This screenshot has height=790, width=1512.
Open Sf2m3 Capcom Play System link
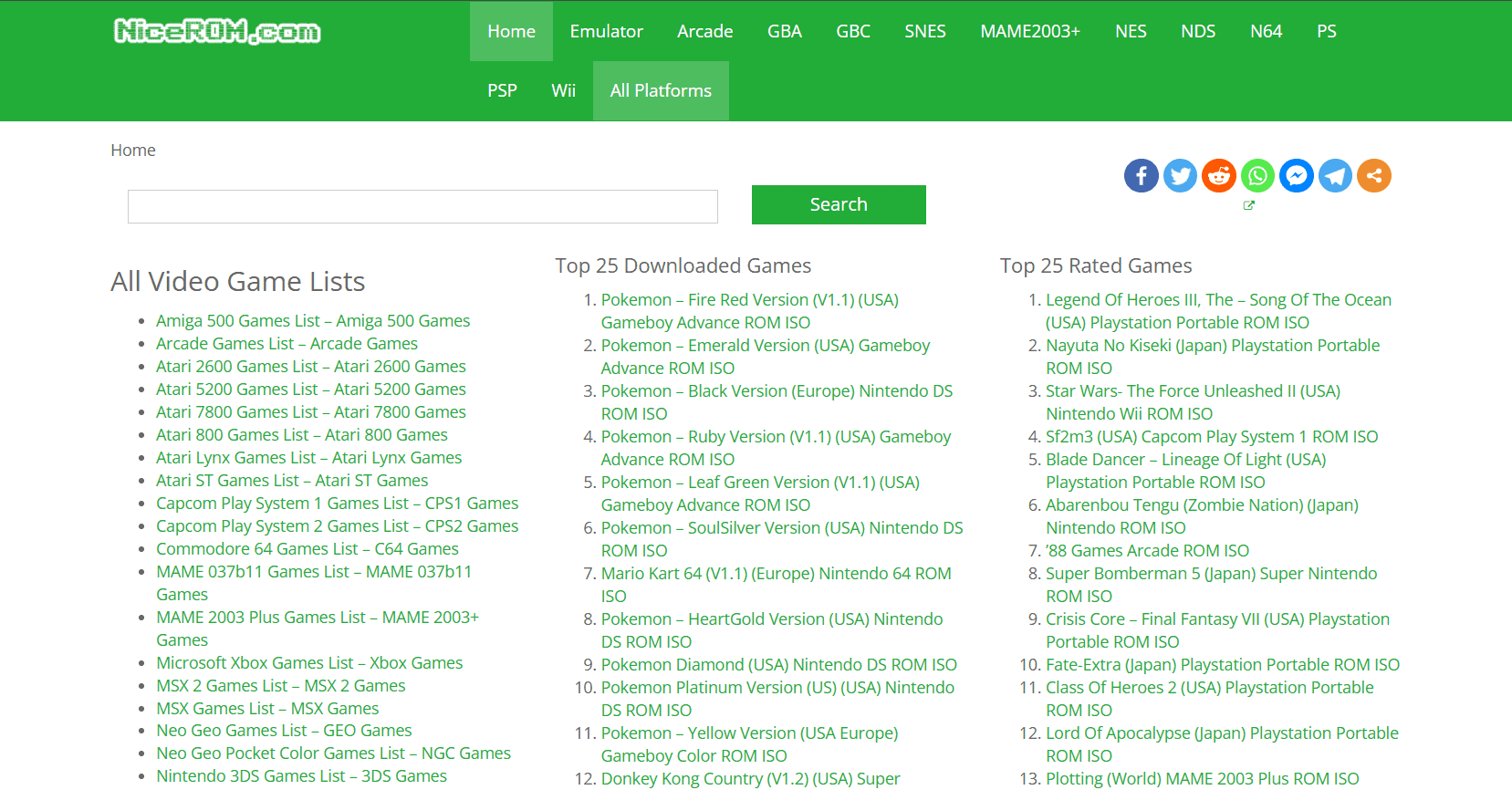click(x=1211, y=436)
